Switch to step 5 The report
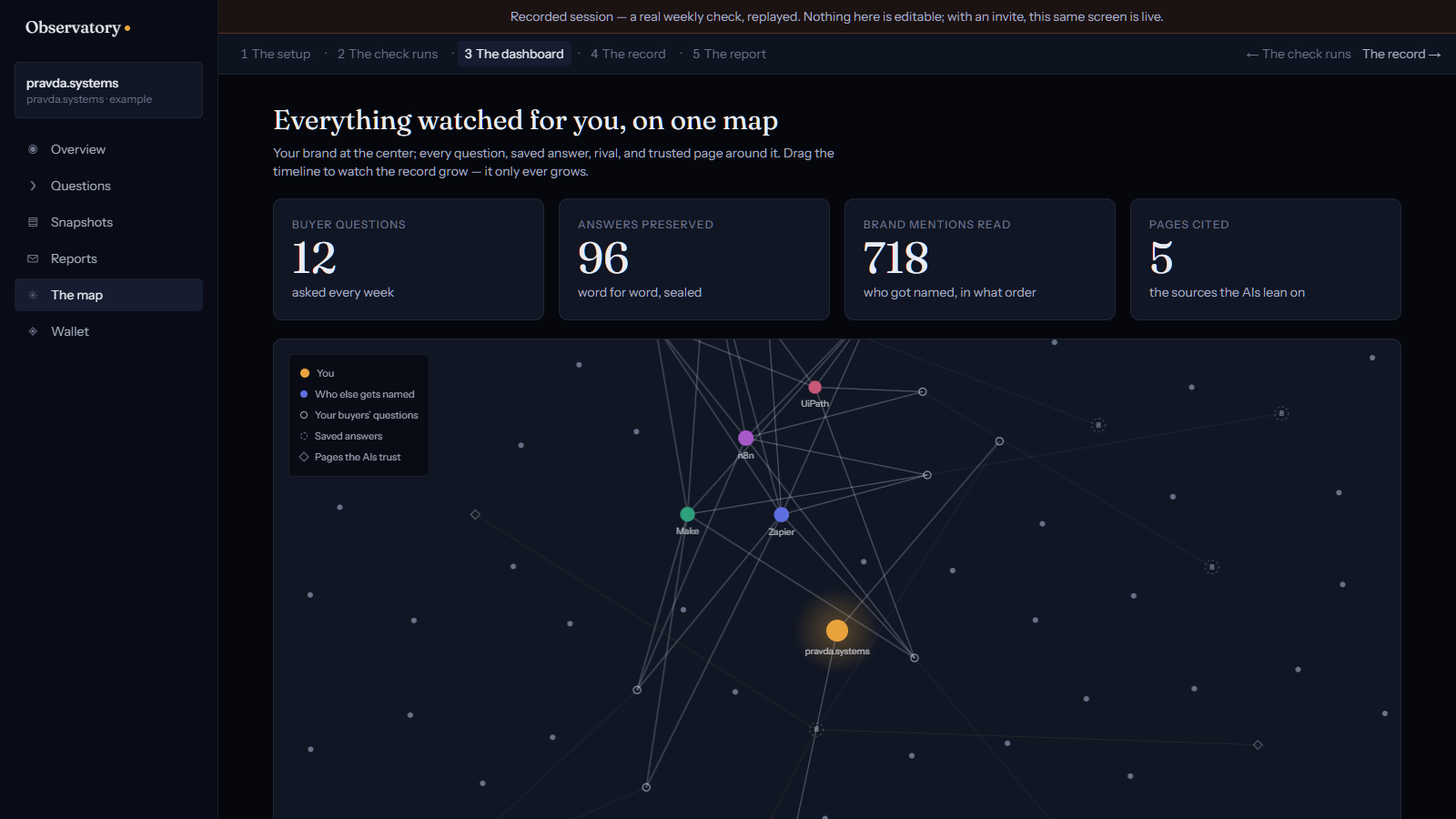This screenshot has width=1456, height=819. point(729,54)
